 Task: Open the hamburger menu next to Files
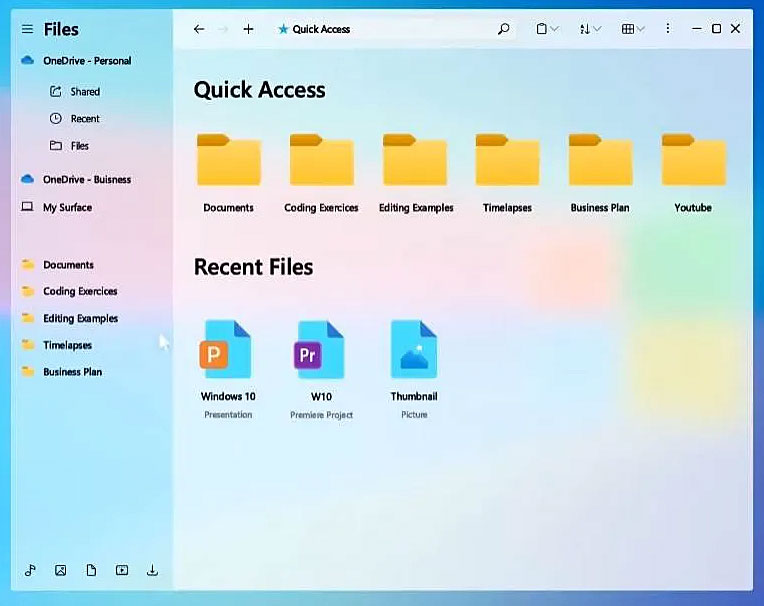(x=27, y=29)
